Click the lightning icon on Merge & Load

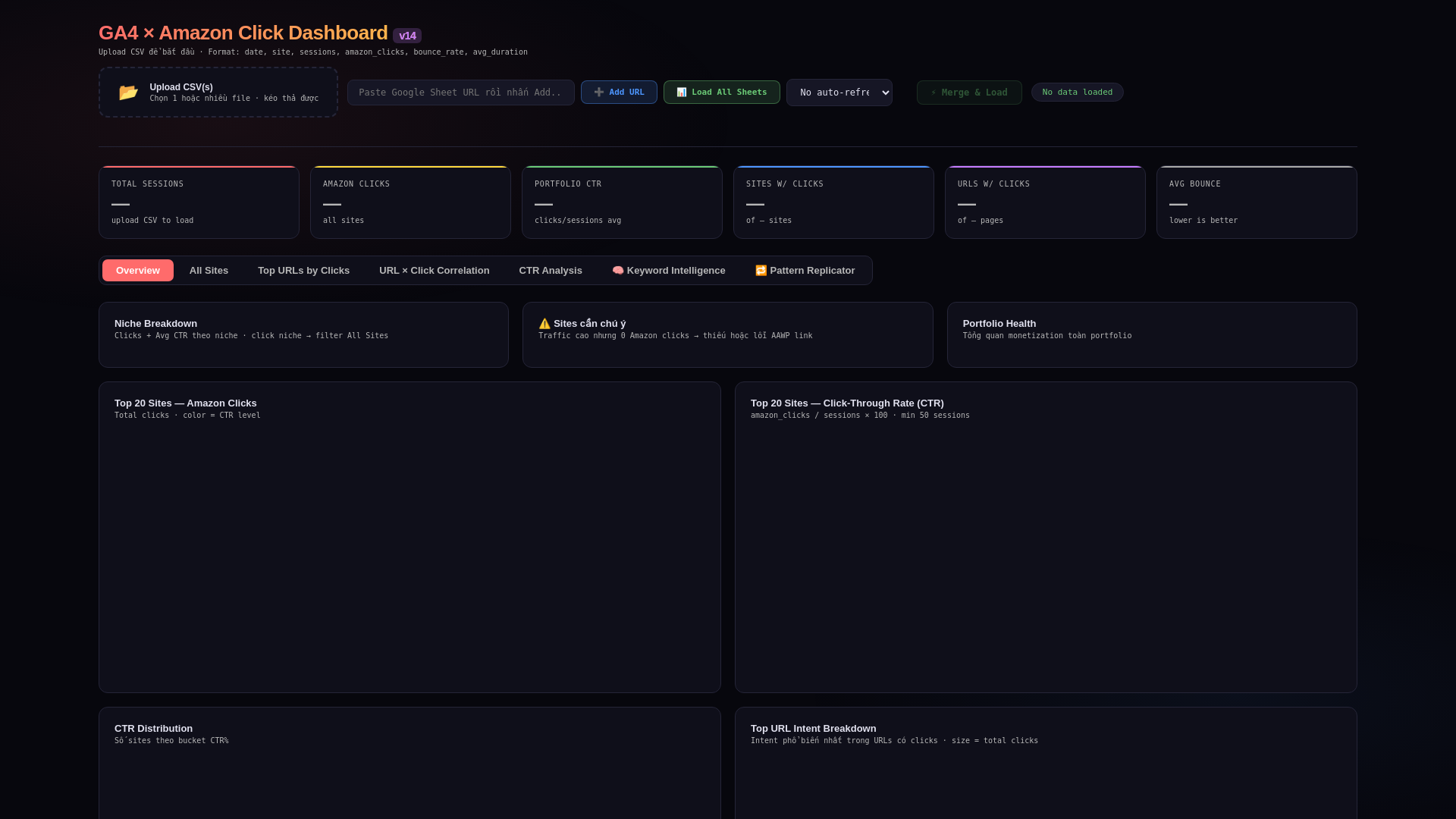coord(934,93)
